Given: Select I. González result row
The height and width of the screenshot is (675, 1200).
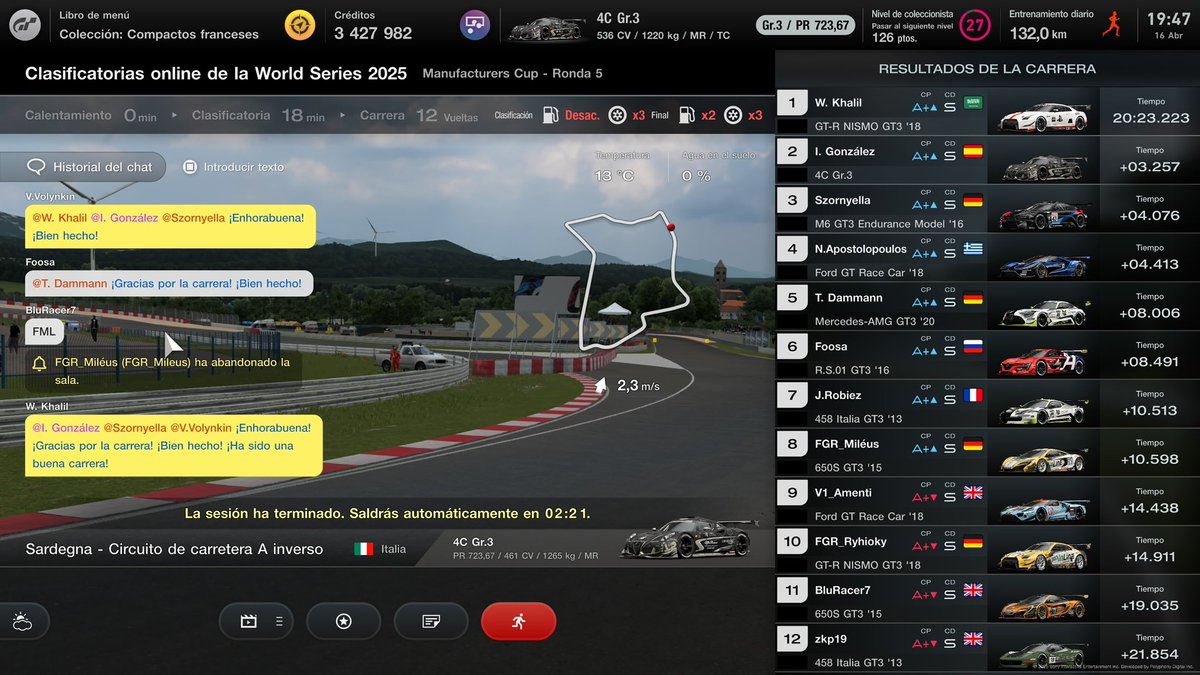Looking at the screenshot, I should [987, 160].
